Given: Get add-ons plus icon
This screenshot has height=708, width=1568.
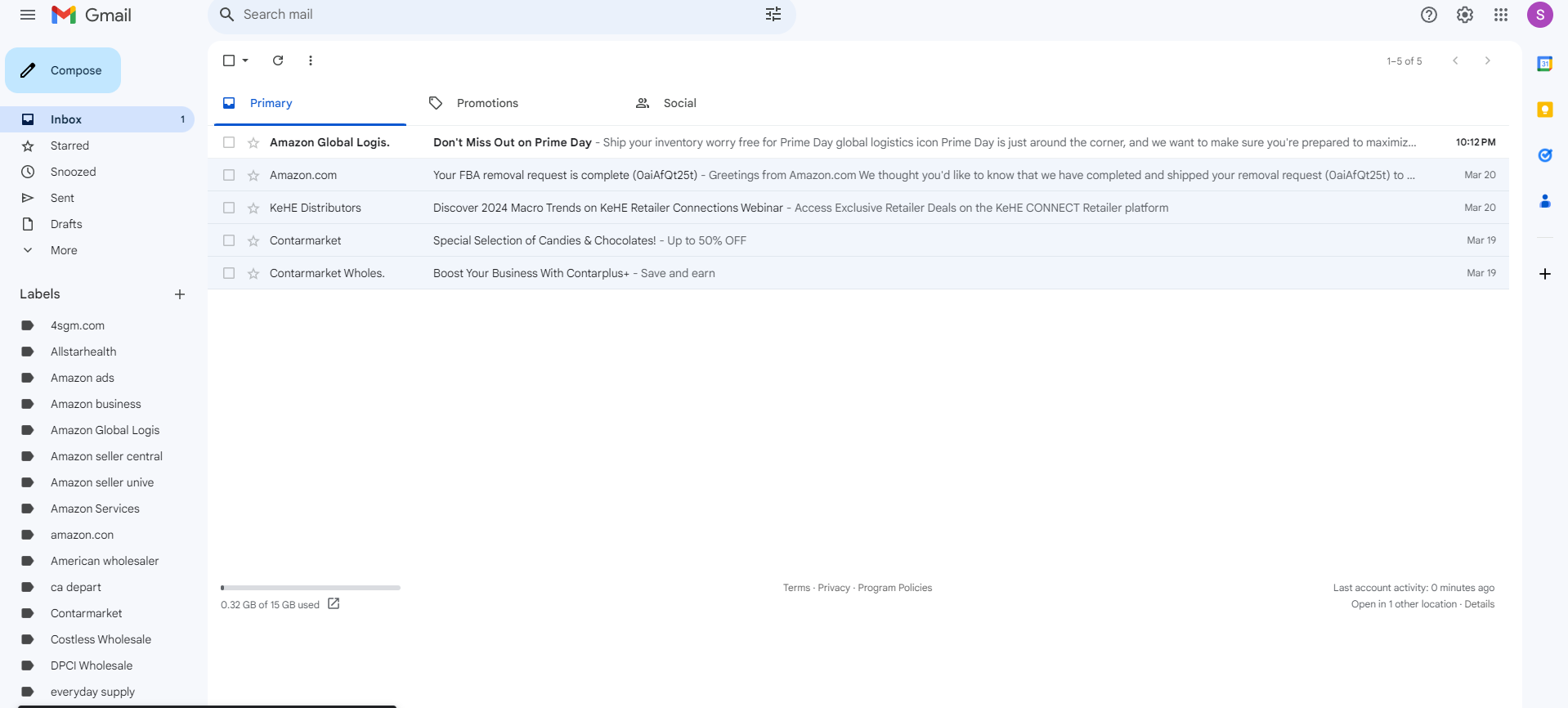Looking at the screenshot, I should [1545, 274].
